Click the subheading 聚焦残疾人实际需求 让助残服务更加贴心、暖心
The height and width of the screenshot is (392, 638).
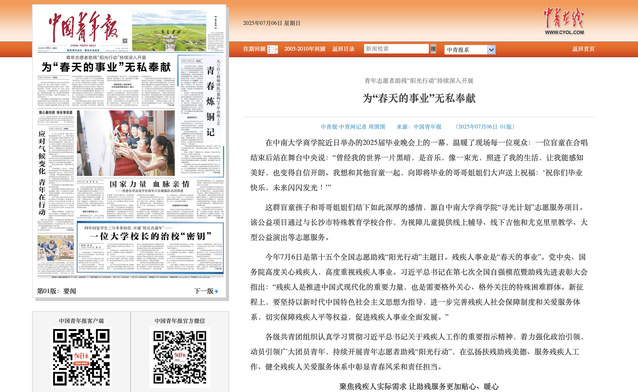[x=419, y=386]
